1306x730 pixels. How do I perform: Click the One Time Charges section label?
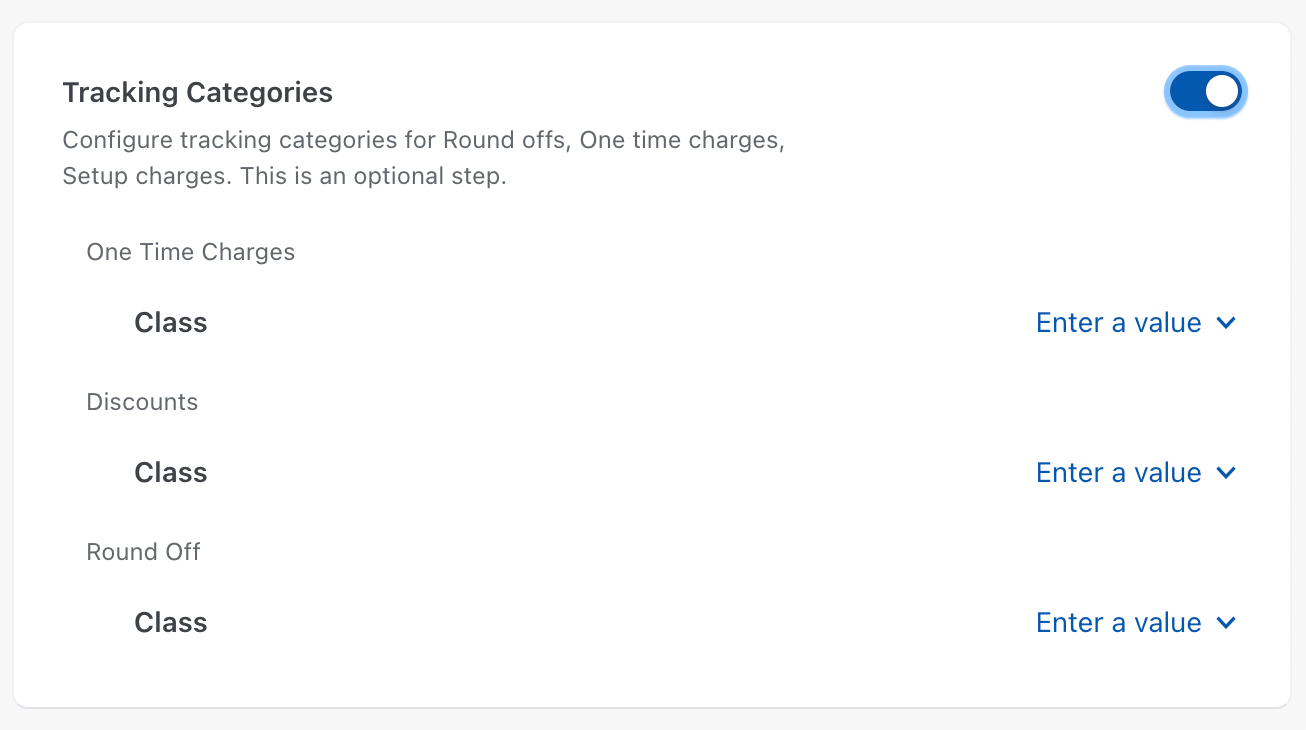[x=191, y=252]
